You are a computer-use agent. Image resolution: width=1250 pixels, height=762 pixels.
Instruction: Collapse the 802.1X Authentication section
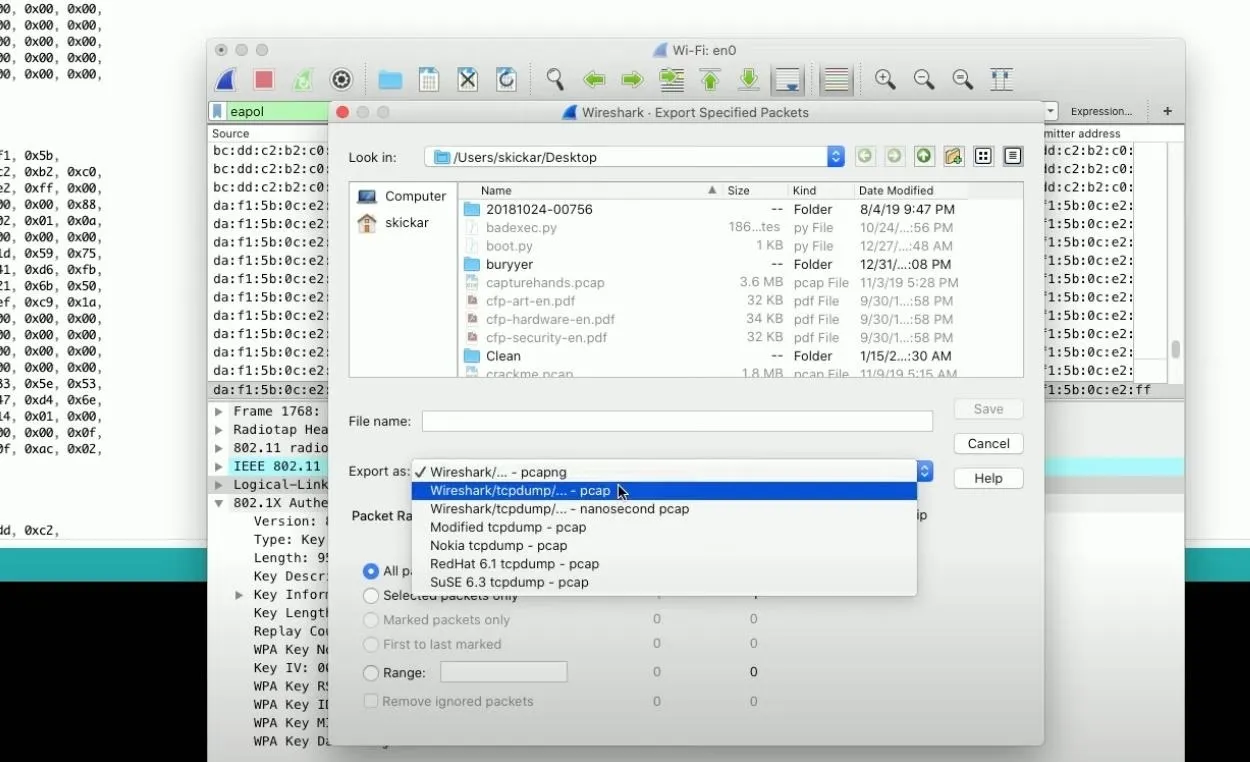tap(219, 503)
